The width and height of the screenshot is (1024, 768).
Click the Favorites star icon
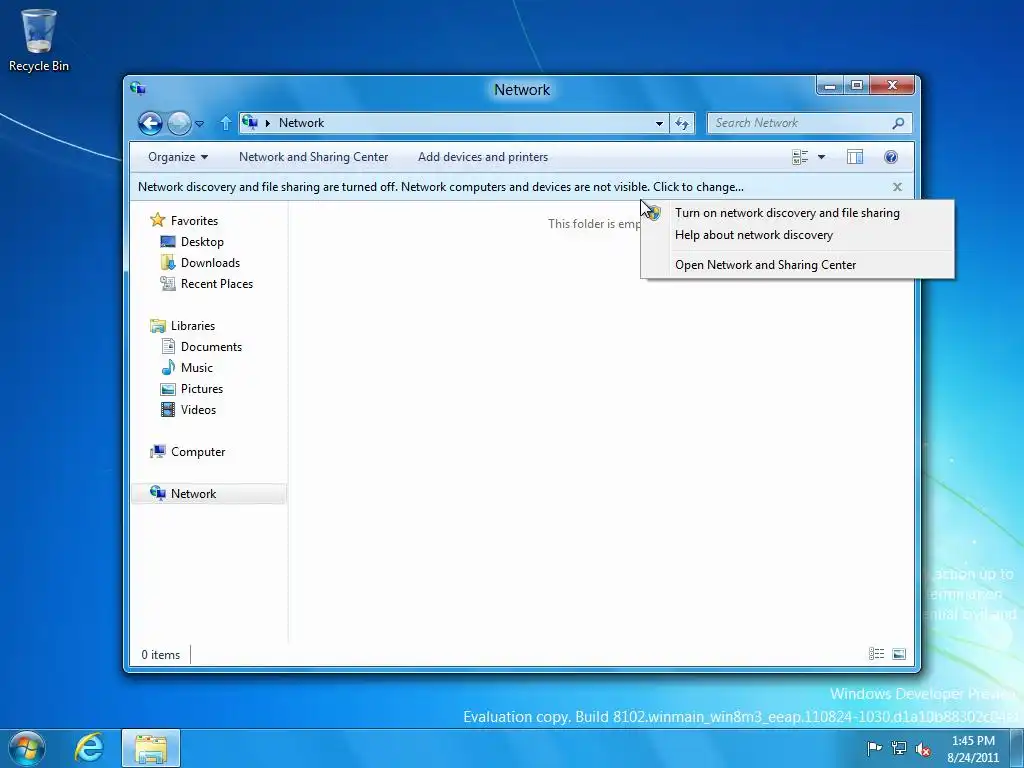[x=157, y=220]
